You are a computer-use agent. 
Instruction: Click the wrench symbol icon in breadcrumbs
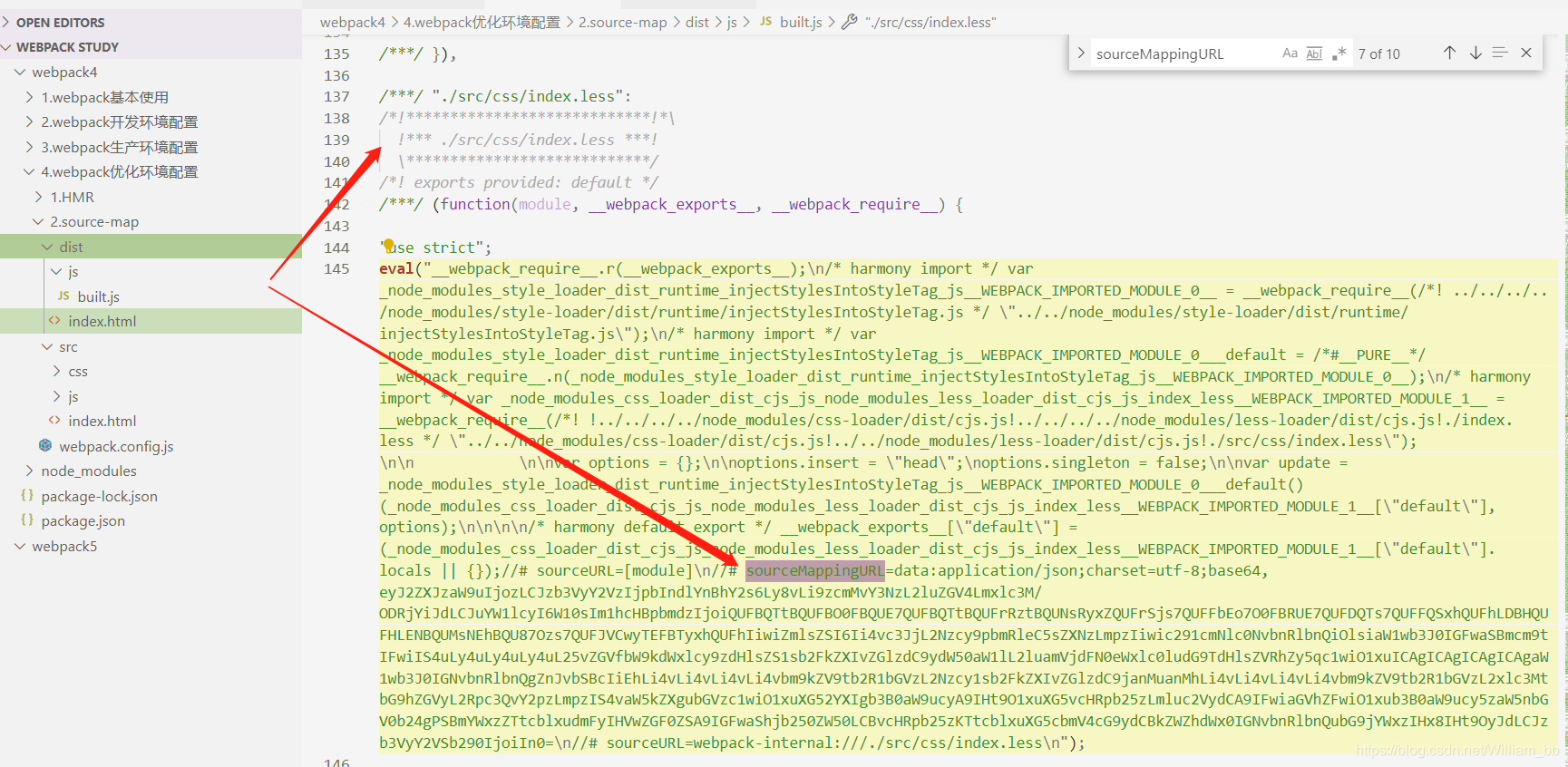(x=849, y=22)
